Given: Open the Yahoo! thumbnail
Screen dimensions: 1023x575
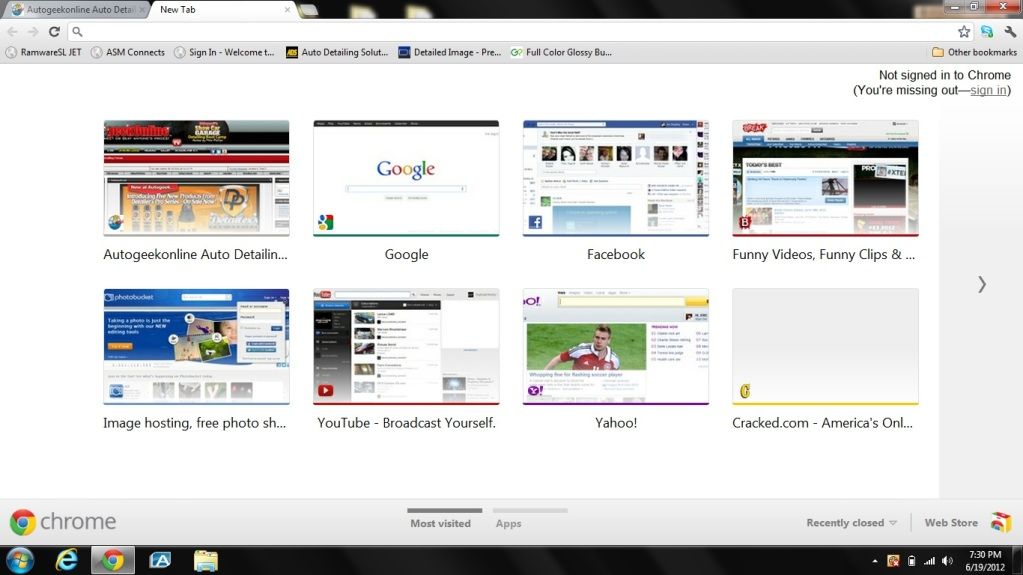Looking at the screenshot, I should pos(615,347).
